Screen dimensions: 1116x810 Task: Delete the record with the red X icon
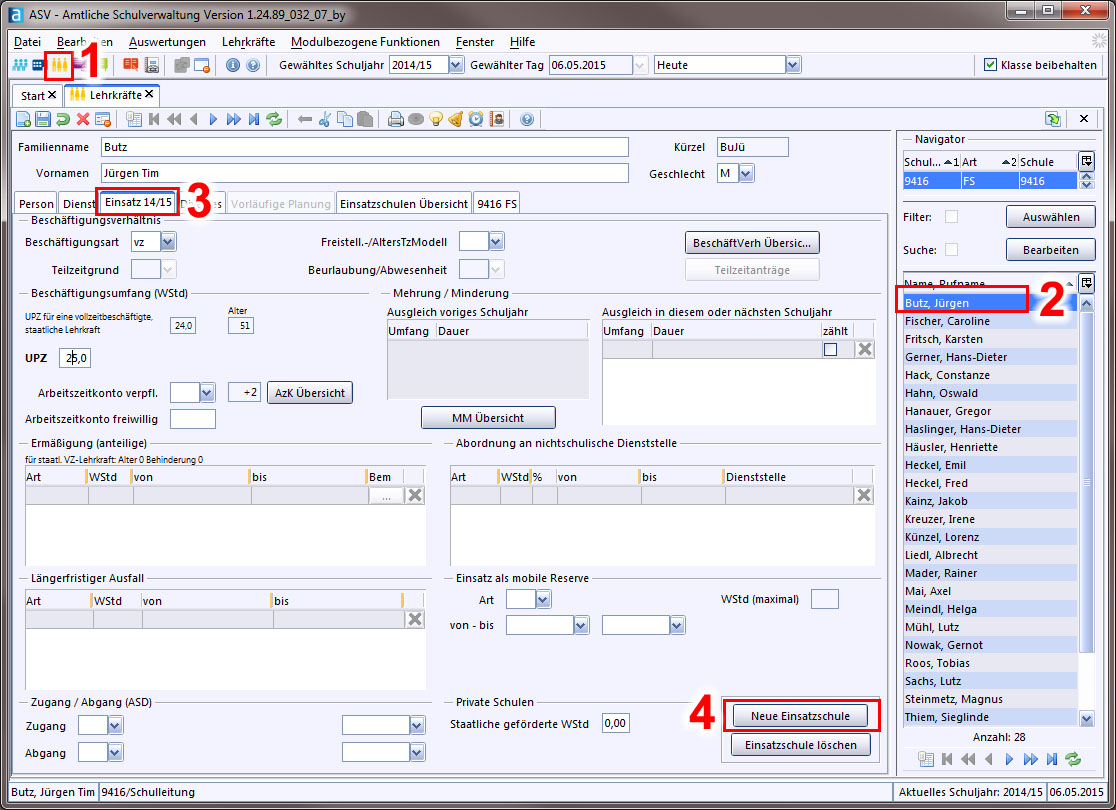click(83, 120)
